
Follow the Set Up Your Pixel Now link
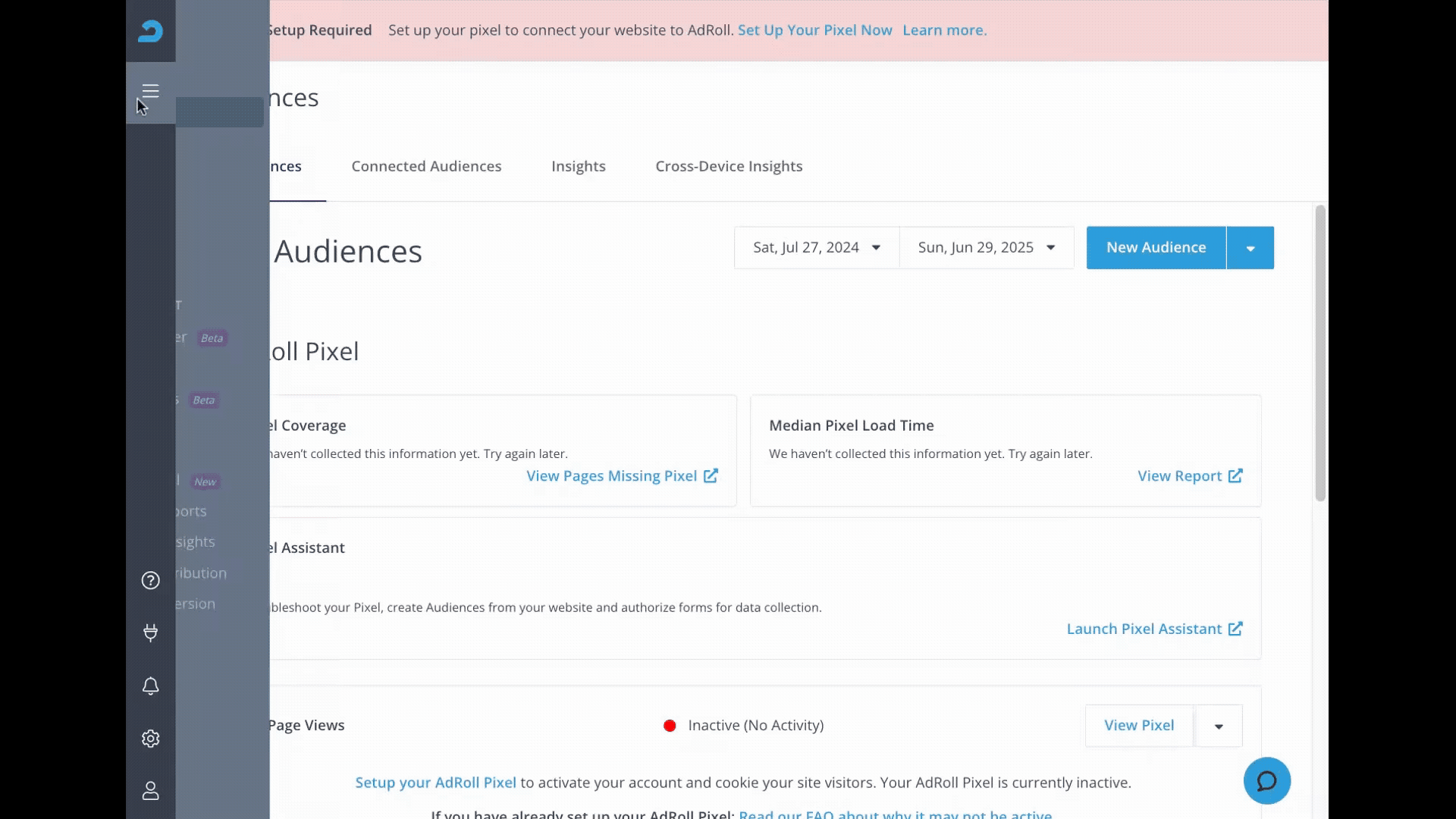pyautogui.click(x=815, y=30)
